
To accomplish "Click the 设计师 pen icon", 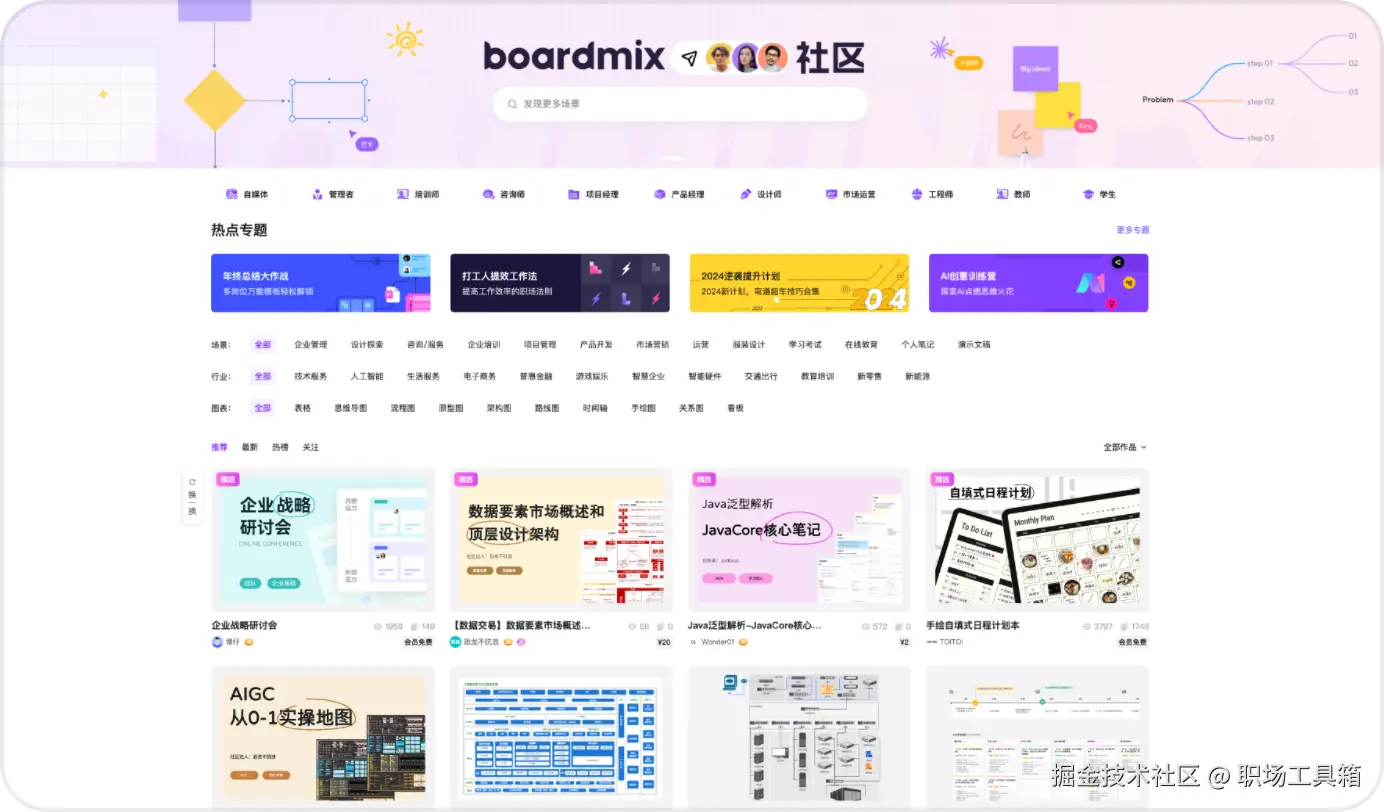I will coord(745,194).
